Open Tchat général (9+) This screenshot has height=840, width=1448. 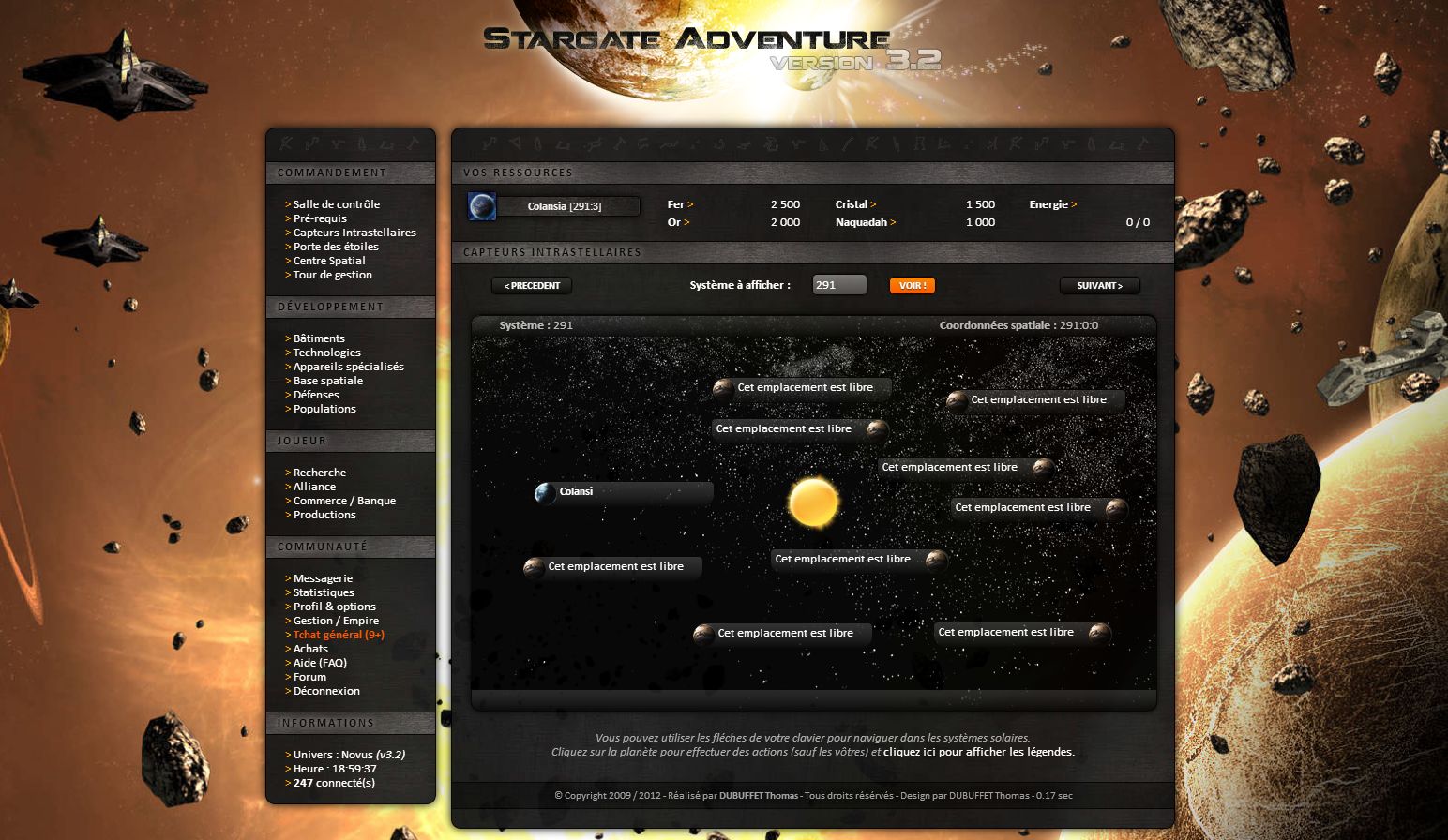pos(339,635)
